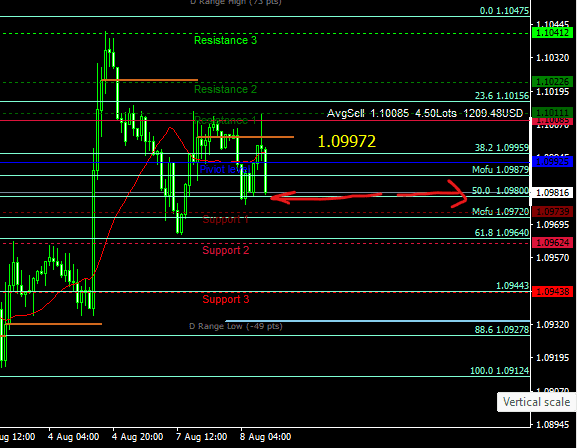Click the Resistance 3 level label
The image size is (578, 448).
point(225,40)
